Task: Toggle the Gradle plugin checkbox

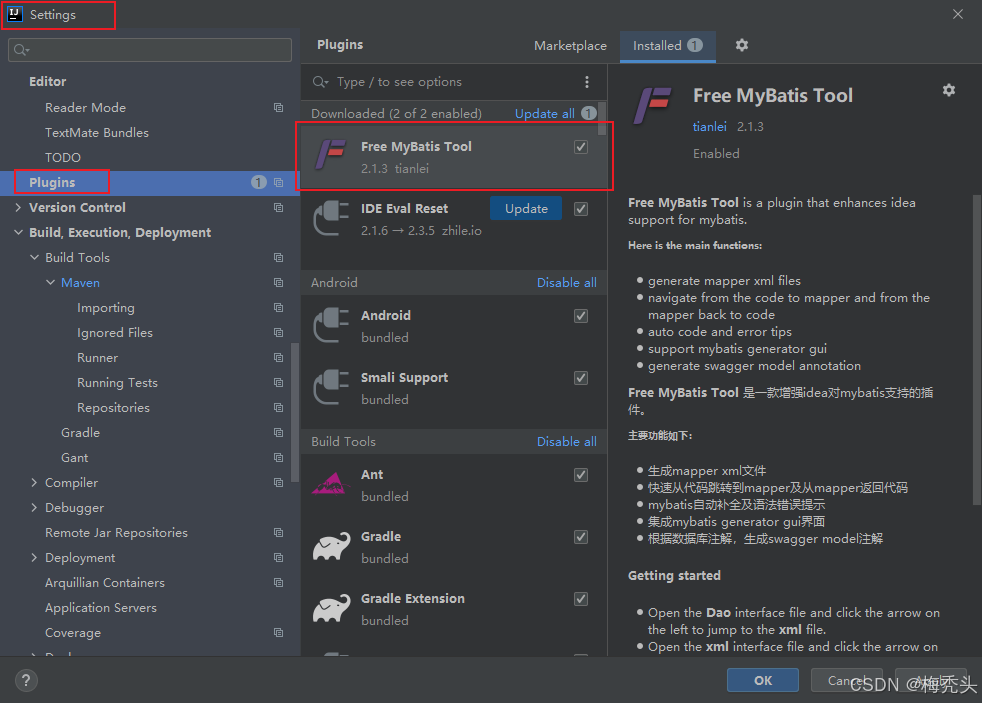Action: (x=581, y=536)
